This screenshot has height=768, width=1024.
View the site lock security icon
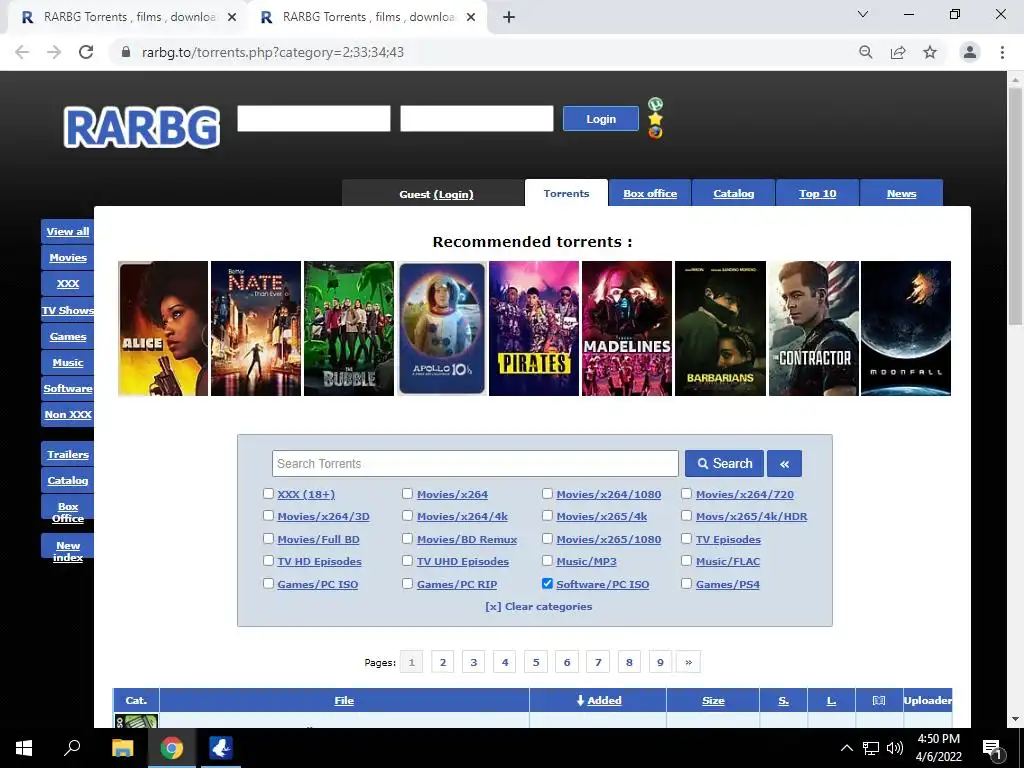coord(127,52)
